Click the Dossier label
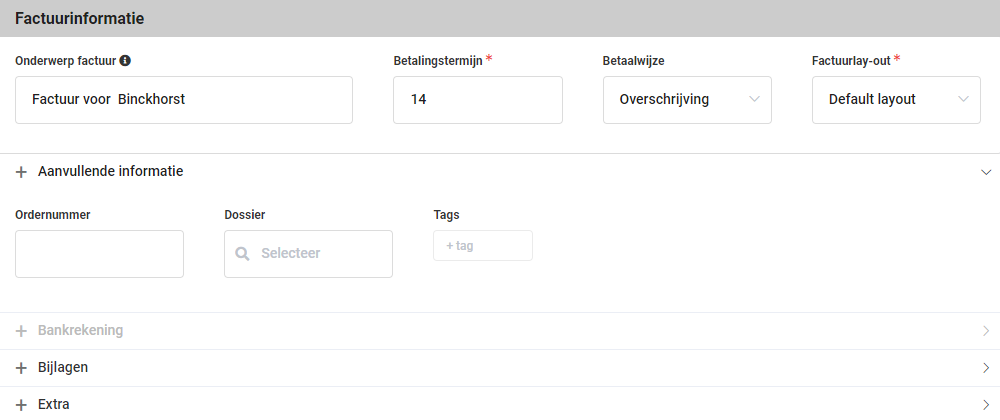1000x420 pixels. pos(245,215)
